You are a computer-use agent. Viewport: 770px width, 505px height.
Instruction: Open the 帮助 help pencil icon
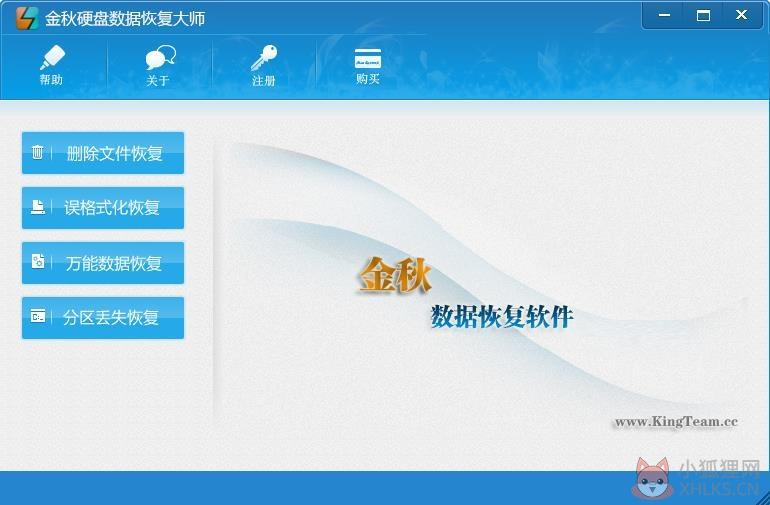click(52, 58)
